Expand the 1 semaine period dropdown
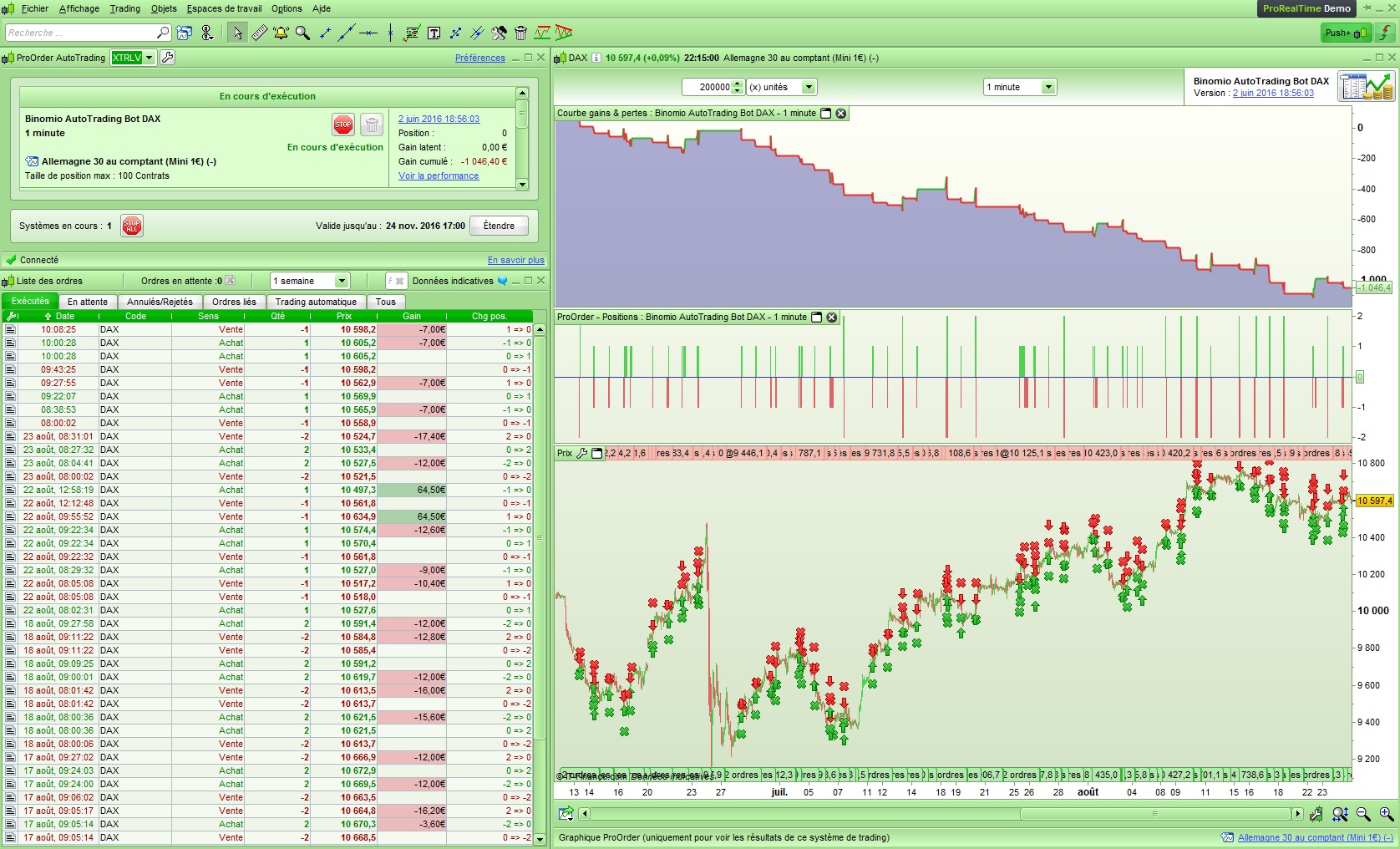 [341, 281]
